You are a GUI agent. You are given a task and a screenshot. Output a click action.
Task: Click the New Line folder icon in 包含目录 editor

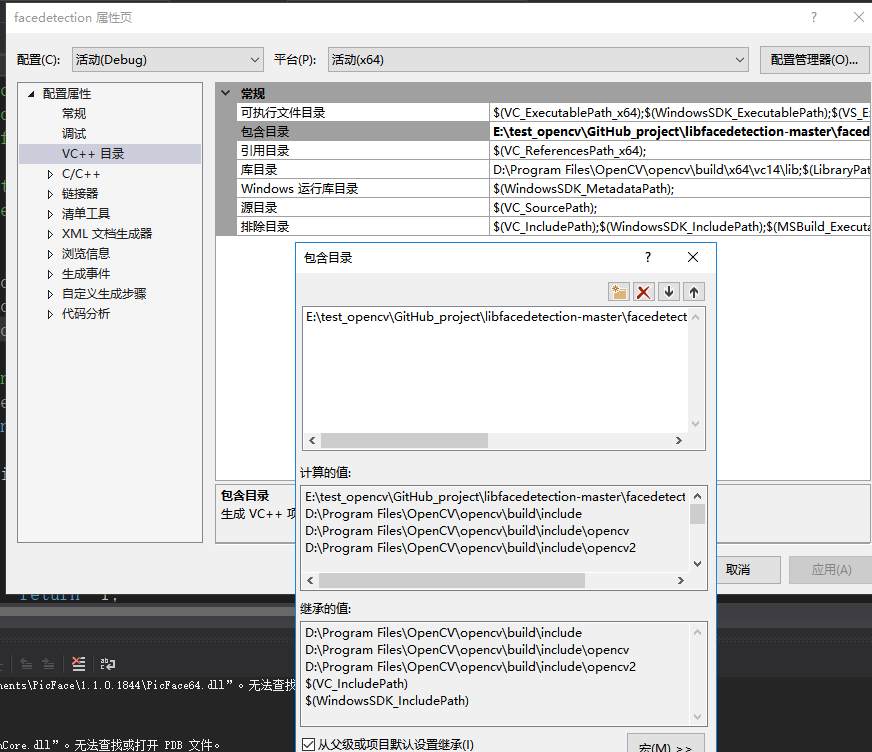(619, 291)
